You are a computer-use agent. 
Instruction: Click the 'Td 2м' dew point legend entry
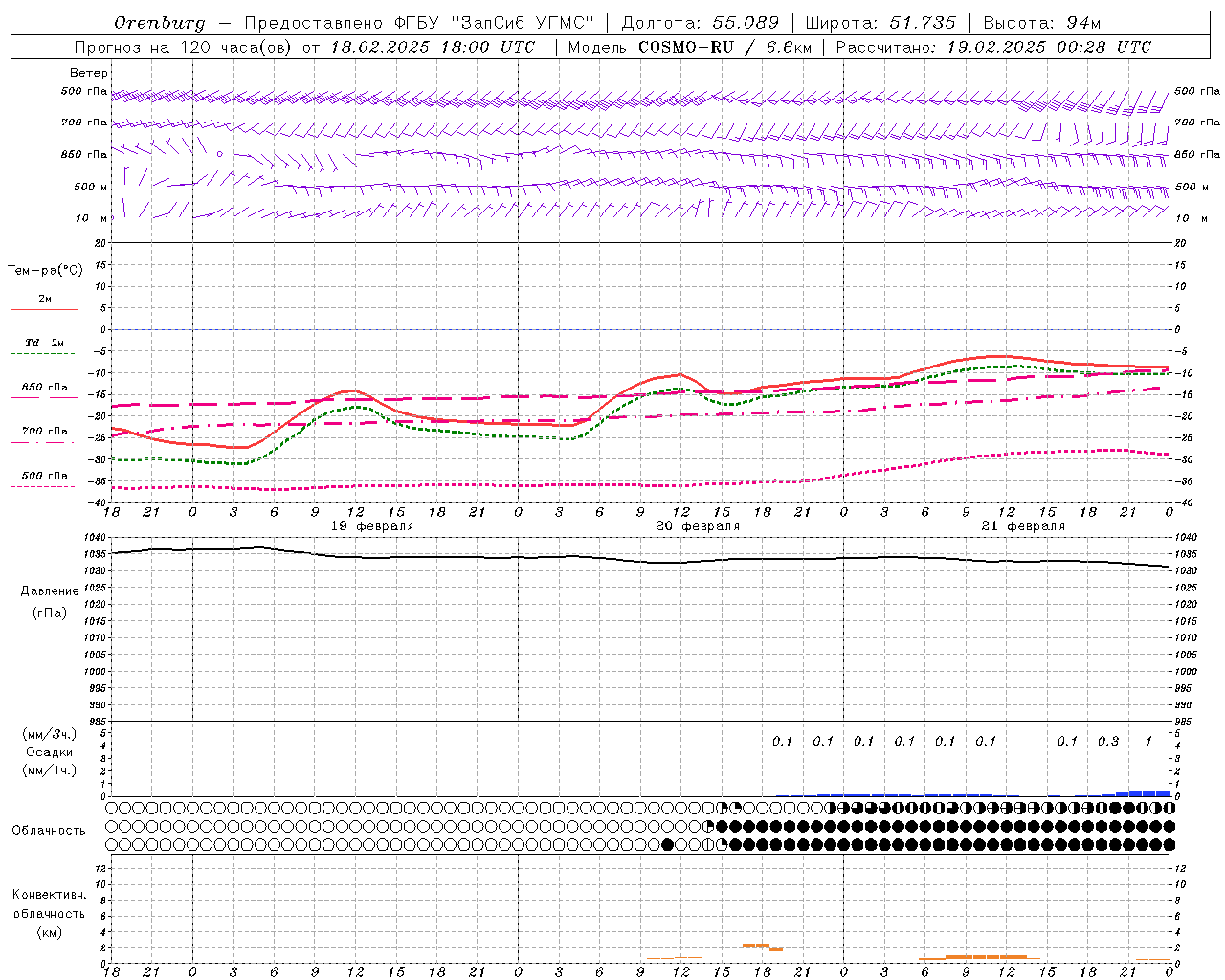[x=44, y=343]
